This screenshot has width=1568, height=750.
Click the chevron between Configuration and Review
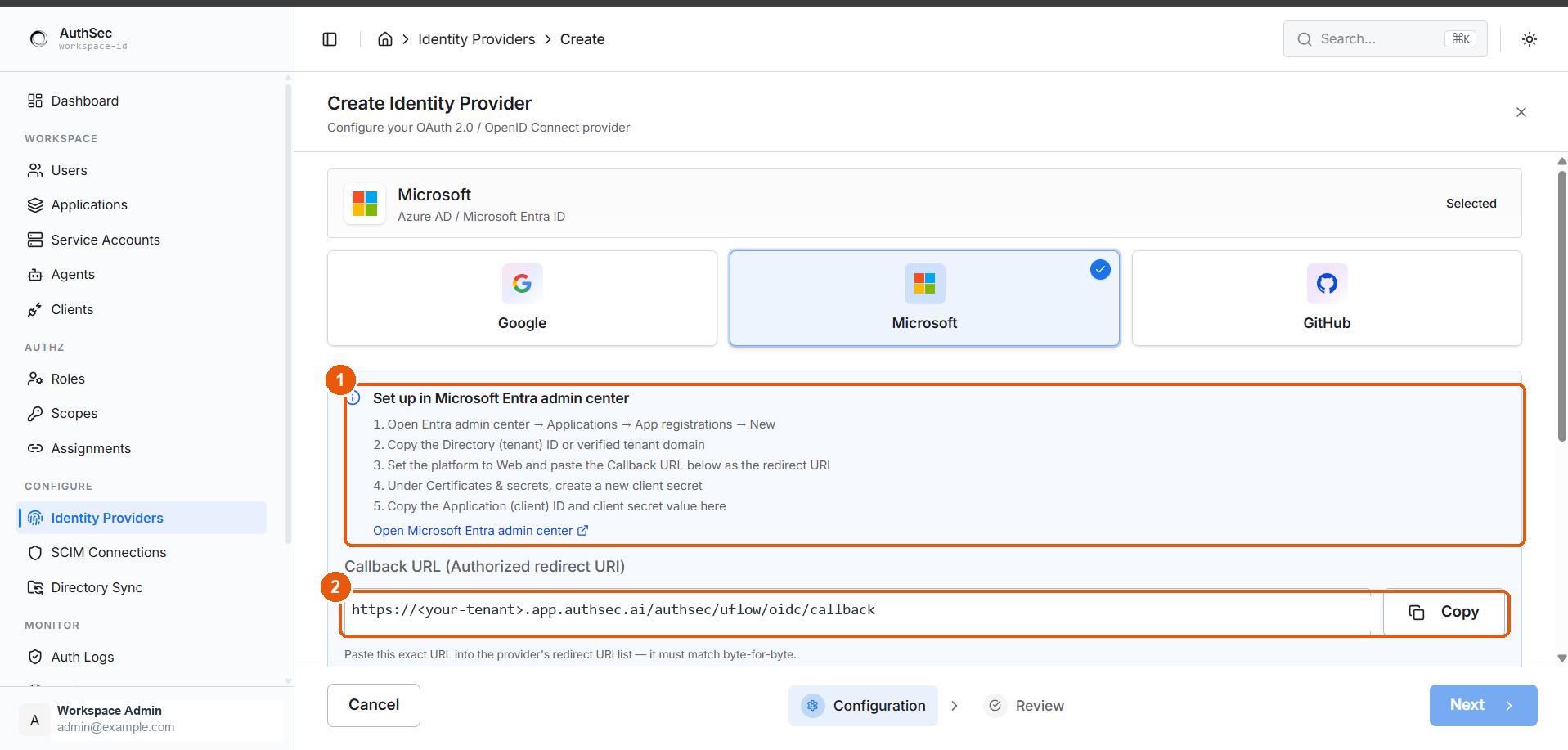click(x=954, y=705)
